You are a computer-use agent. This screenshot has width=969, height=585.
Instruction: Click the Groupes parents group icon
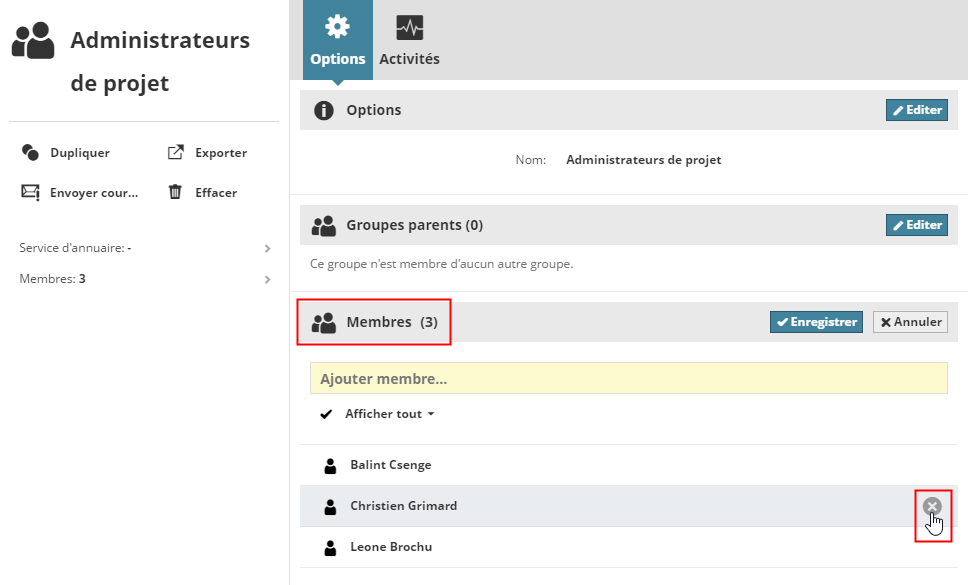click(323, 226)
